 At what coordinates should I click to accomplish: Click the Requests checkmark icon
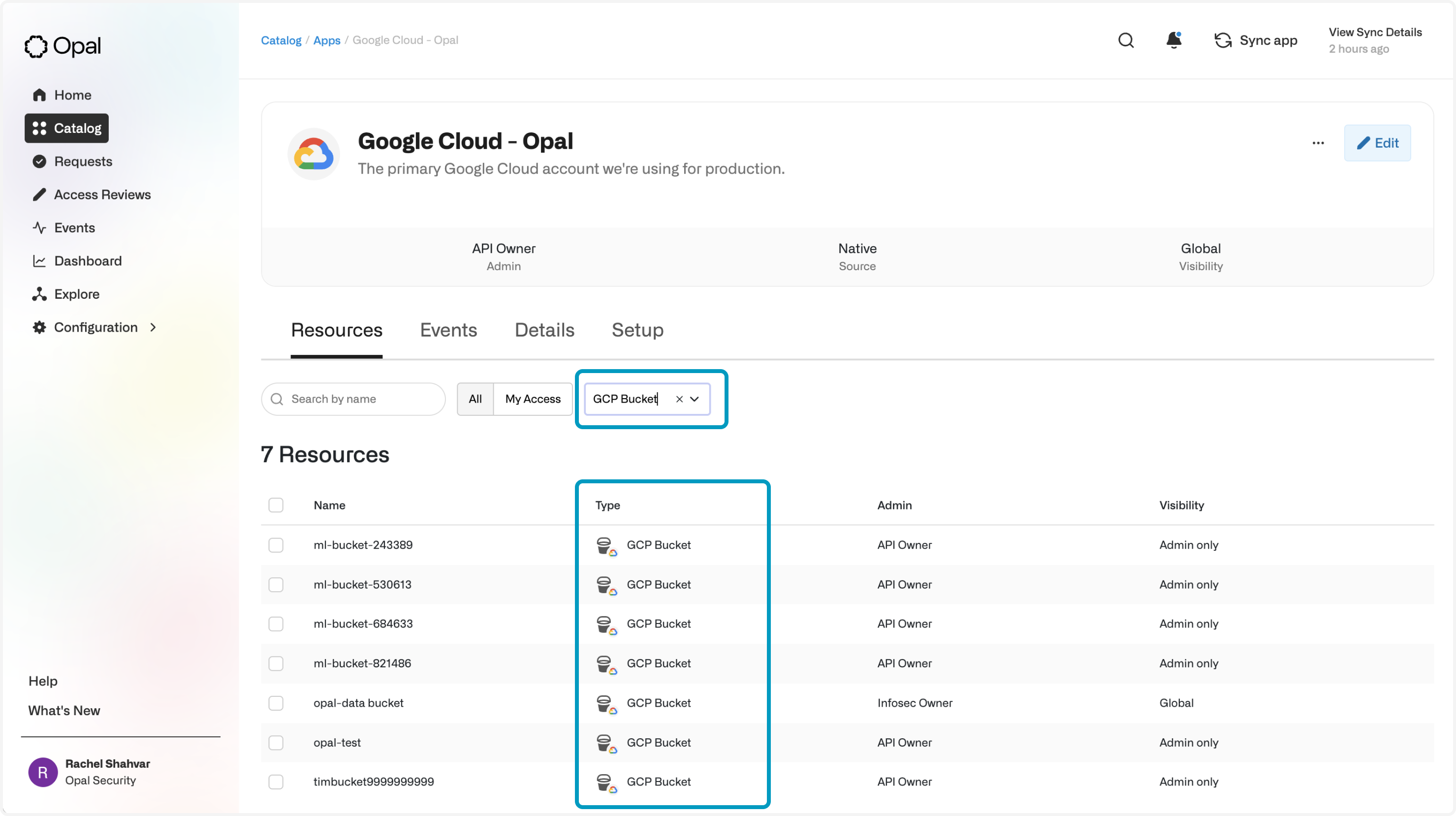(39, 161)
